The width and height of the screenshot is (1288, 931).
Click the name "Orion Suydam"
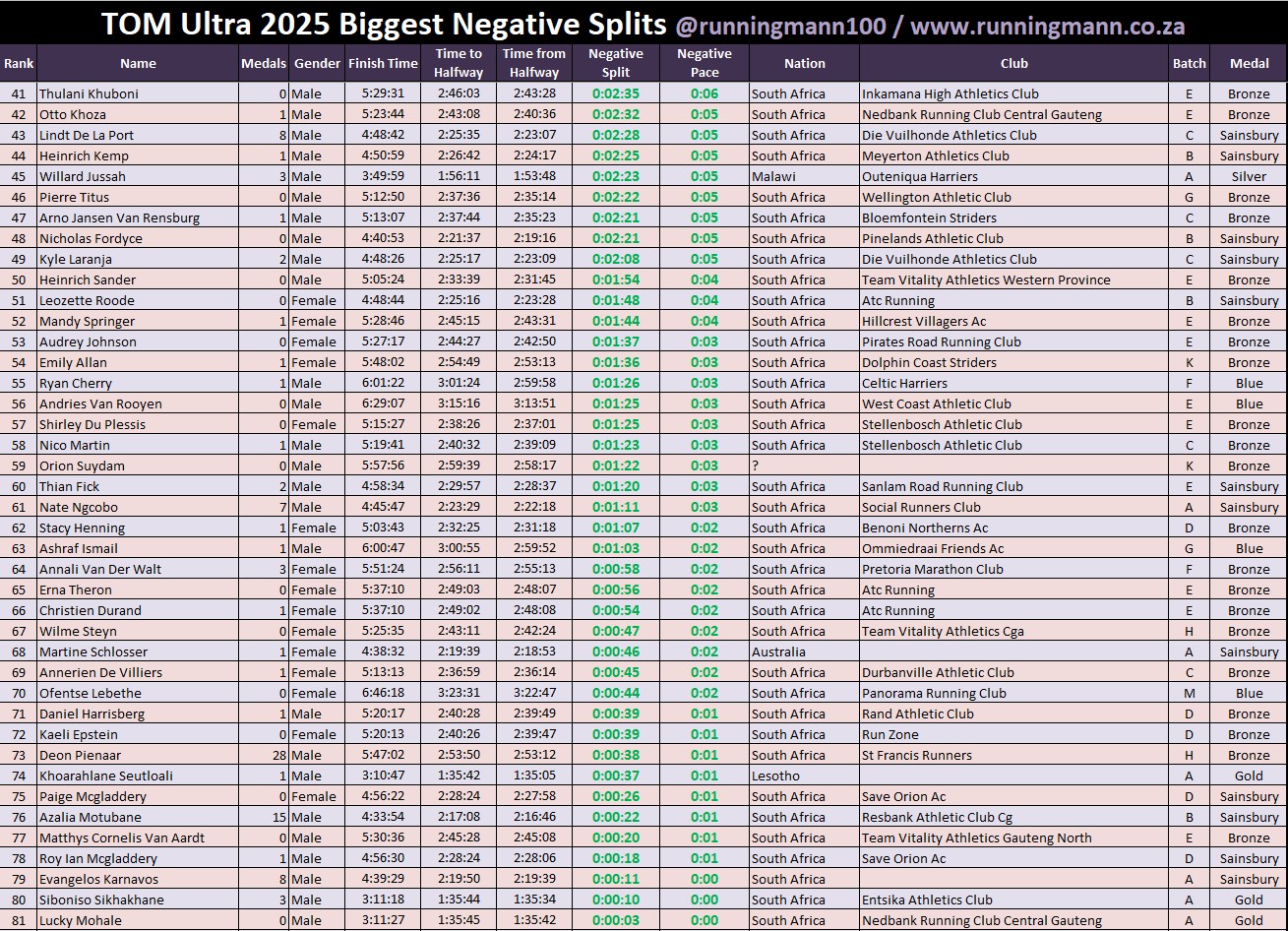82,465
